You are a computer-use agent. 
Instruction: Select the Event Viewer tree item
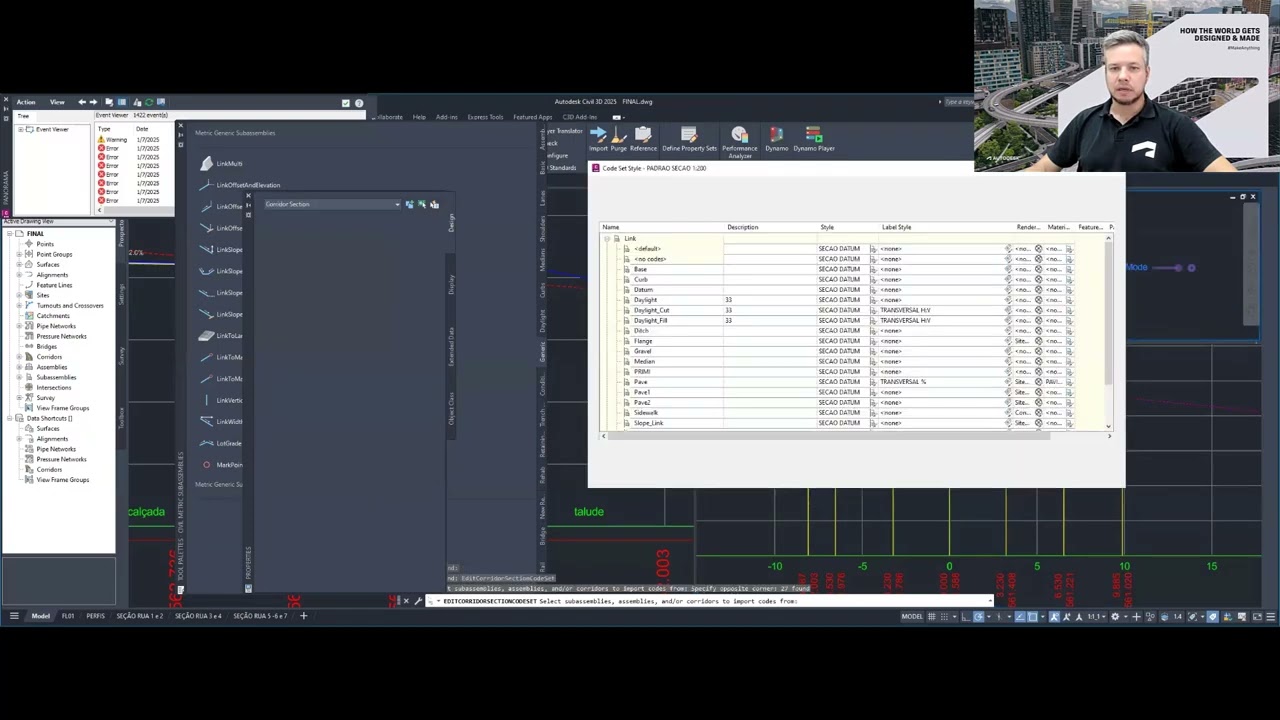[x=52, y=130]
